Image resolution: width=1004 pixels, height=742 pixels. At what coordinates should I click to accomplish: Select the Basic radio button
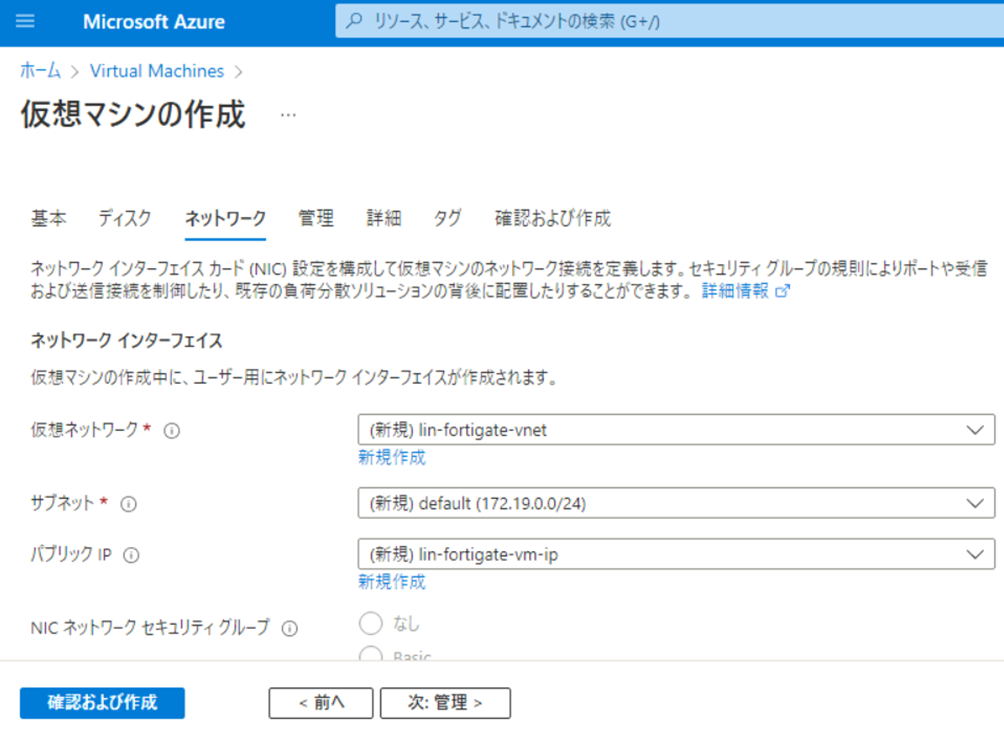pos(371,655)
